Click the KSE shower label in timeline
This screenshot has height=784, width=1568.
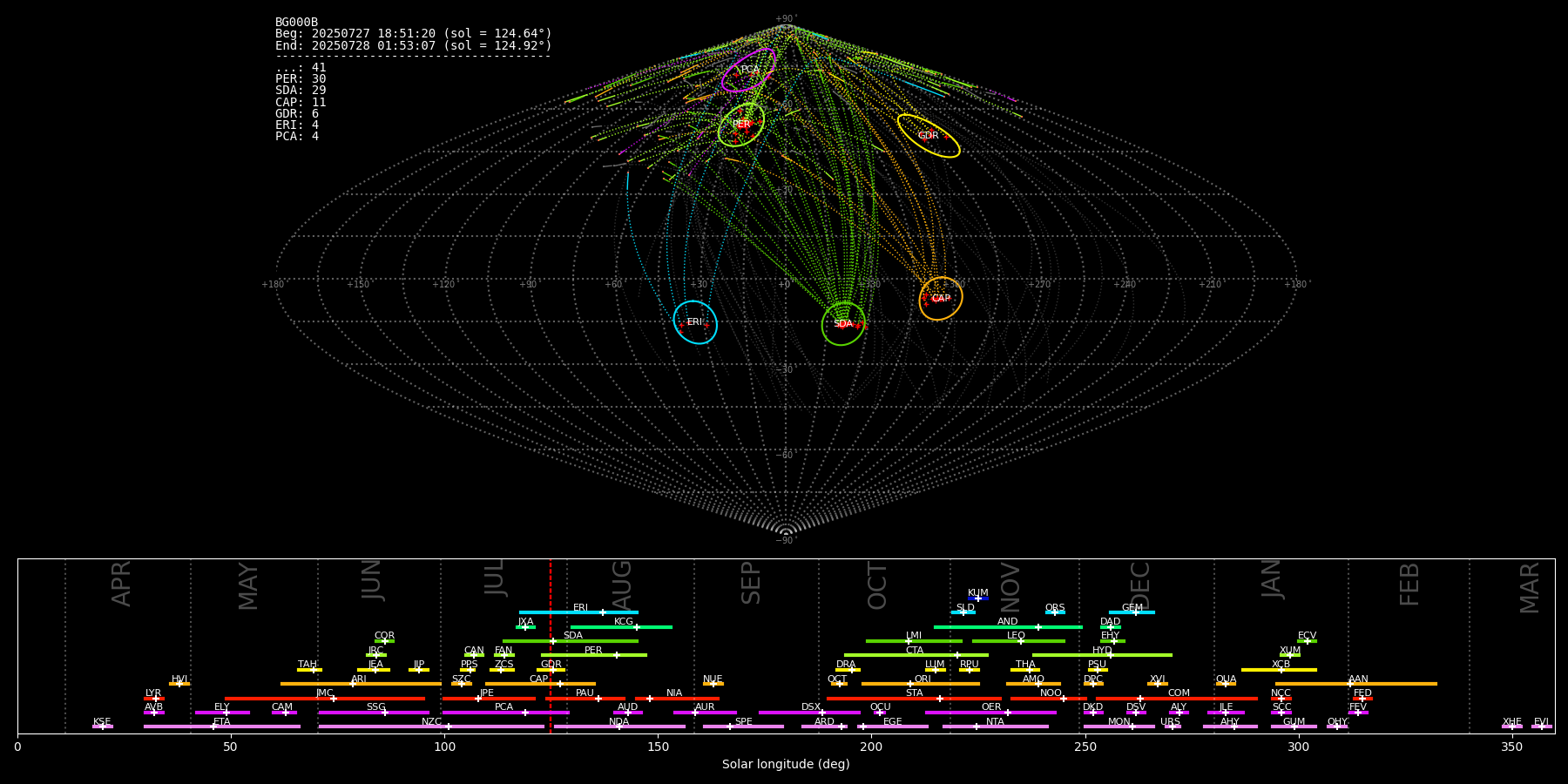point(102,722)
